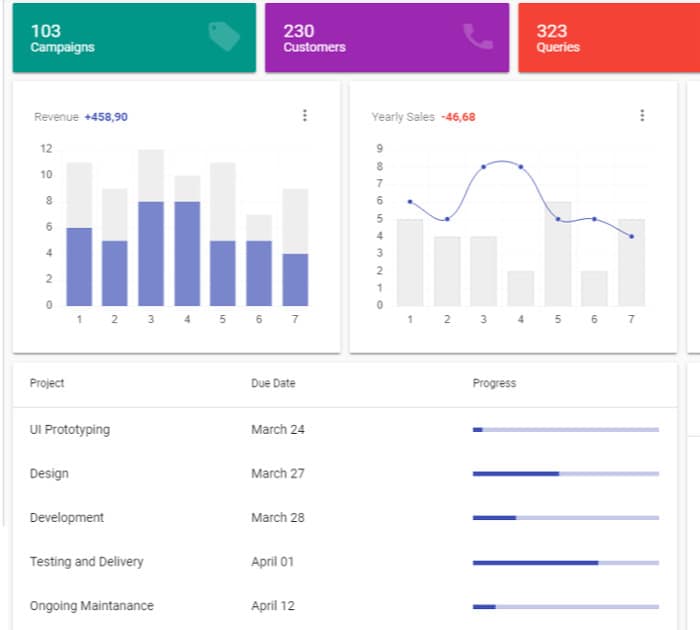Open the 103 Campaigns card
700x630 pixels.
(x=134, y=38)
